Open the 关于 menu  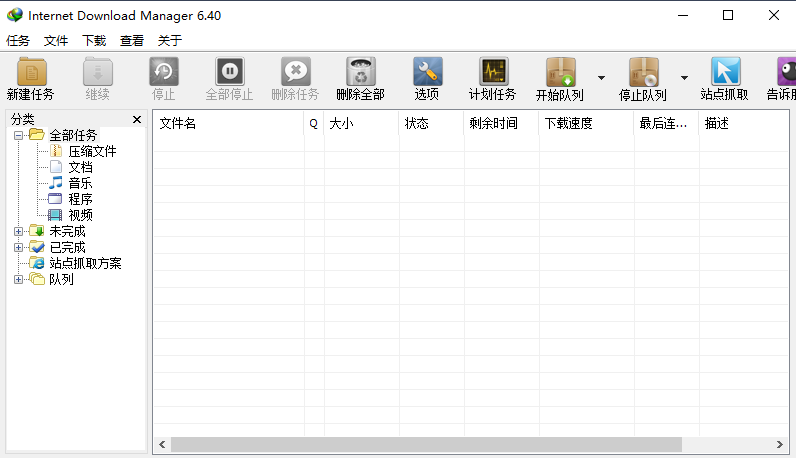click(x=170, y=41)
